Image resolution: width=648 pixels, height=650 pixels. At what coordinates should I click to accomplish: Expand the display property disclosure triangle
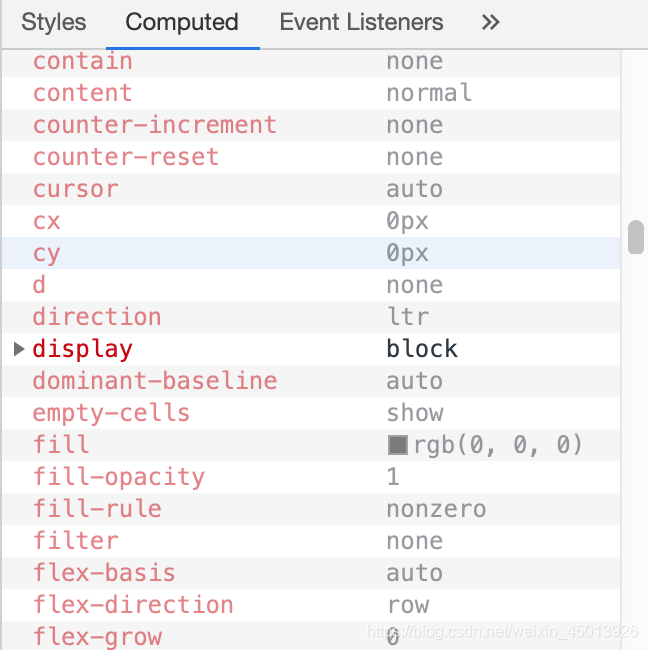tap(19, 349)
